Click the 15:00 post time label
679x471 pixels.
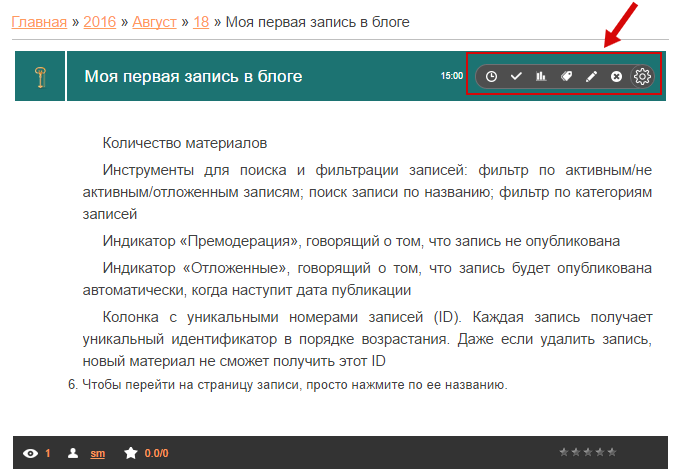click(451, 76)
